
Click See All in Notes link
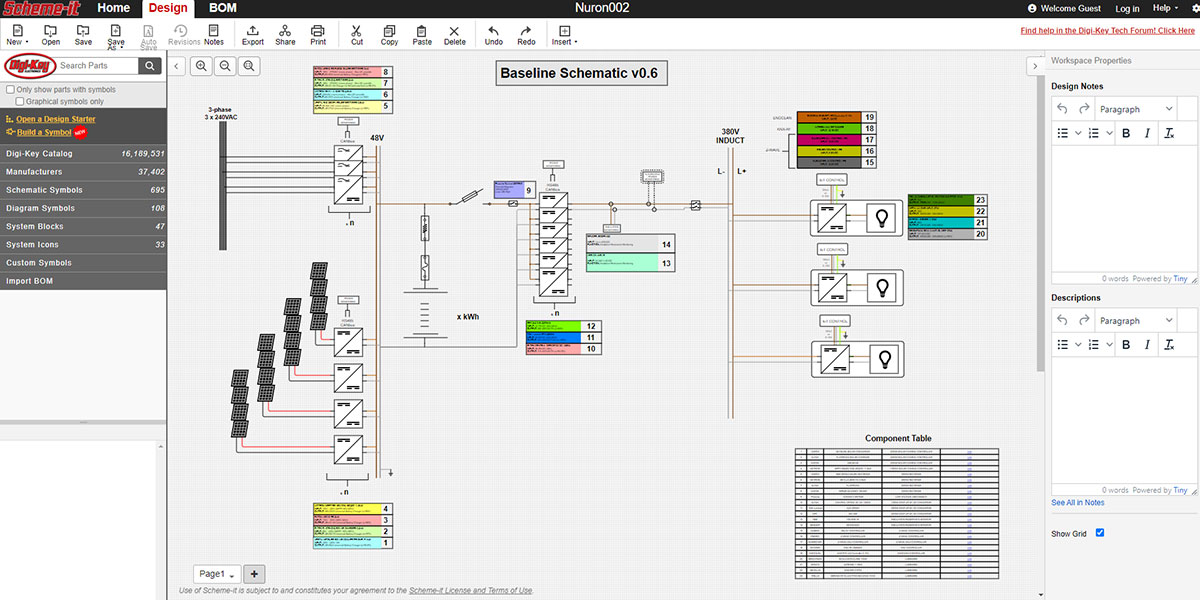[x=1078, y=503]
